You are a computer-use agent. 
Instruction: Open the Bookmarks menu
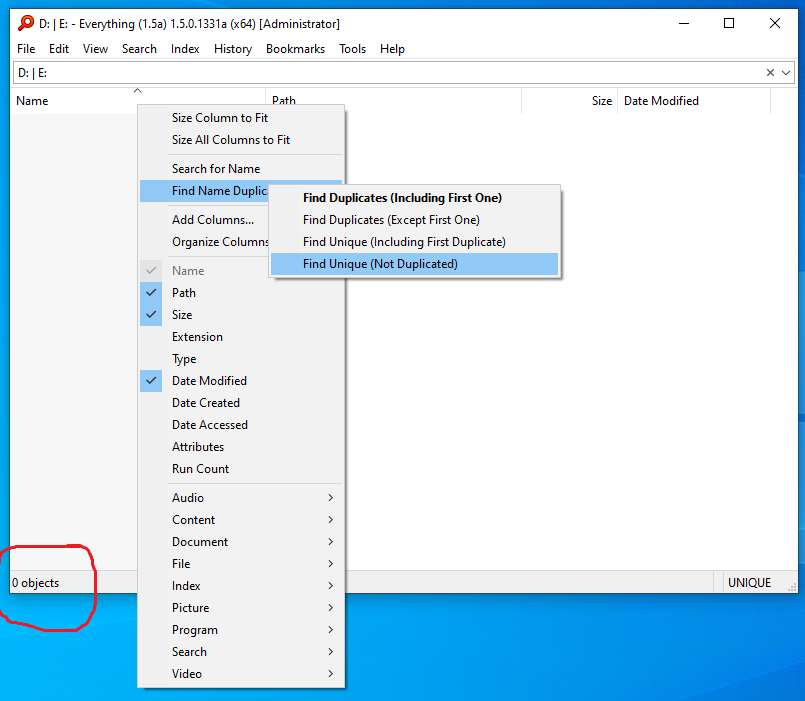[x=295, y=49]
